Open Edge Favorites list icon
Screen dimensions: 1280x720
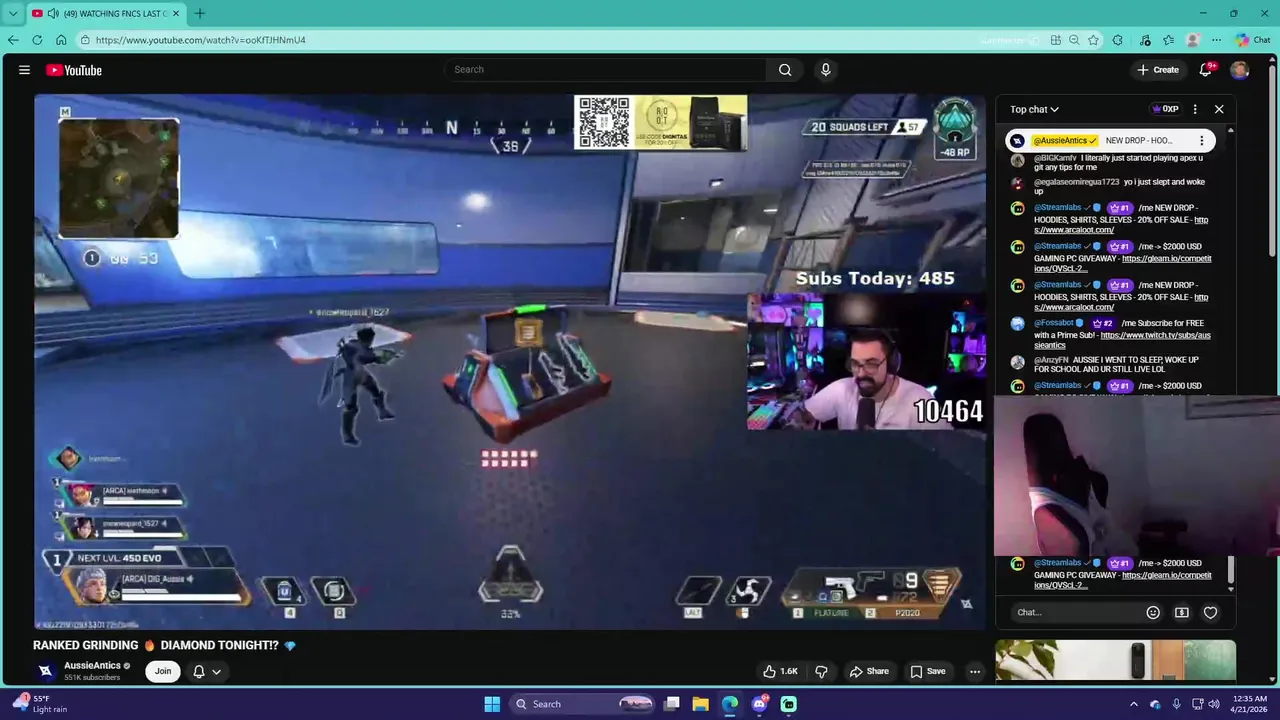[1168, 40]
